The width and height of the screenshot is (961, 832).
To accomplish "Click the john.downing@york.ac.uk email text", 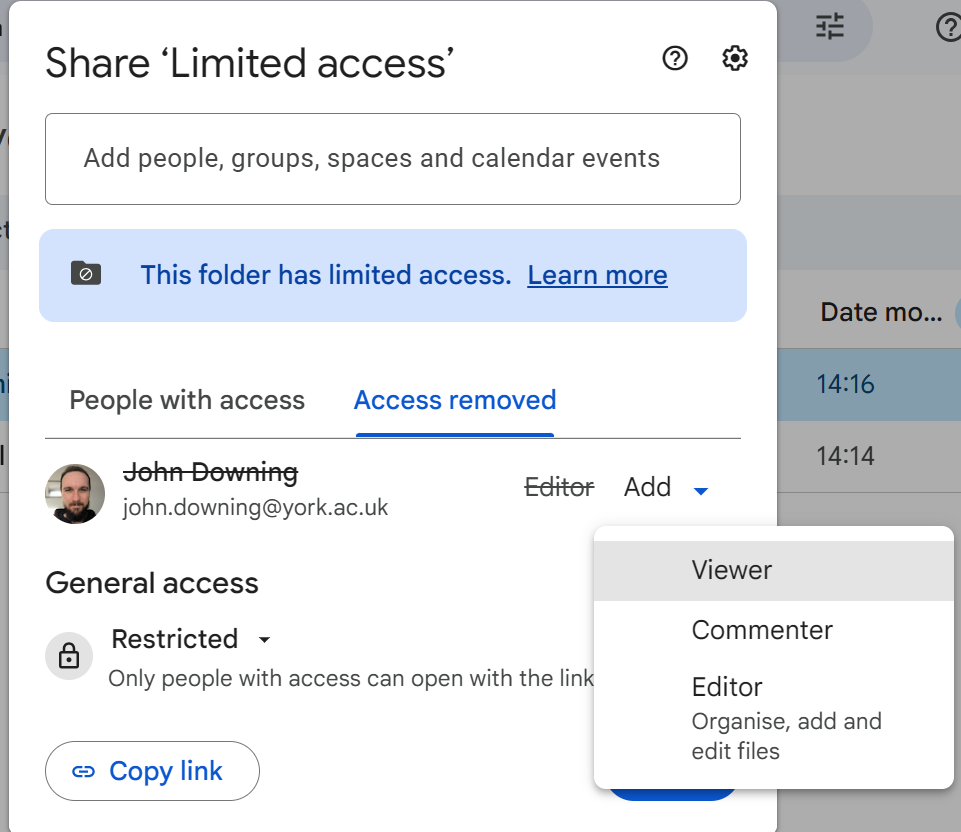I will pos(255,508).
